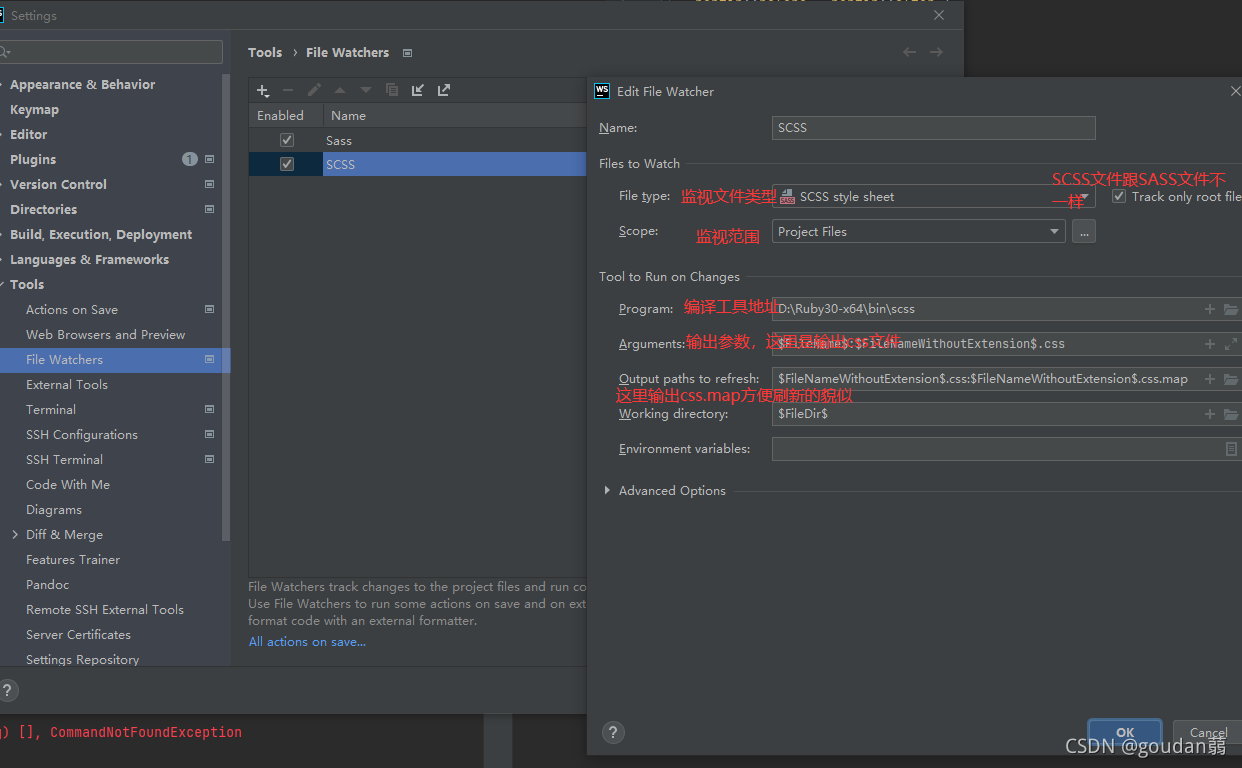Expand Arguments field icon
The height and width of the screenshot is (768, 1242).
(x=1231, y=344)
